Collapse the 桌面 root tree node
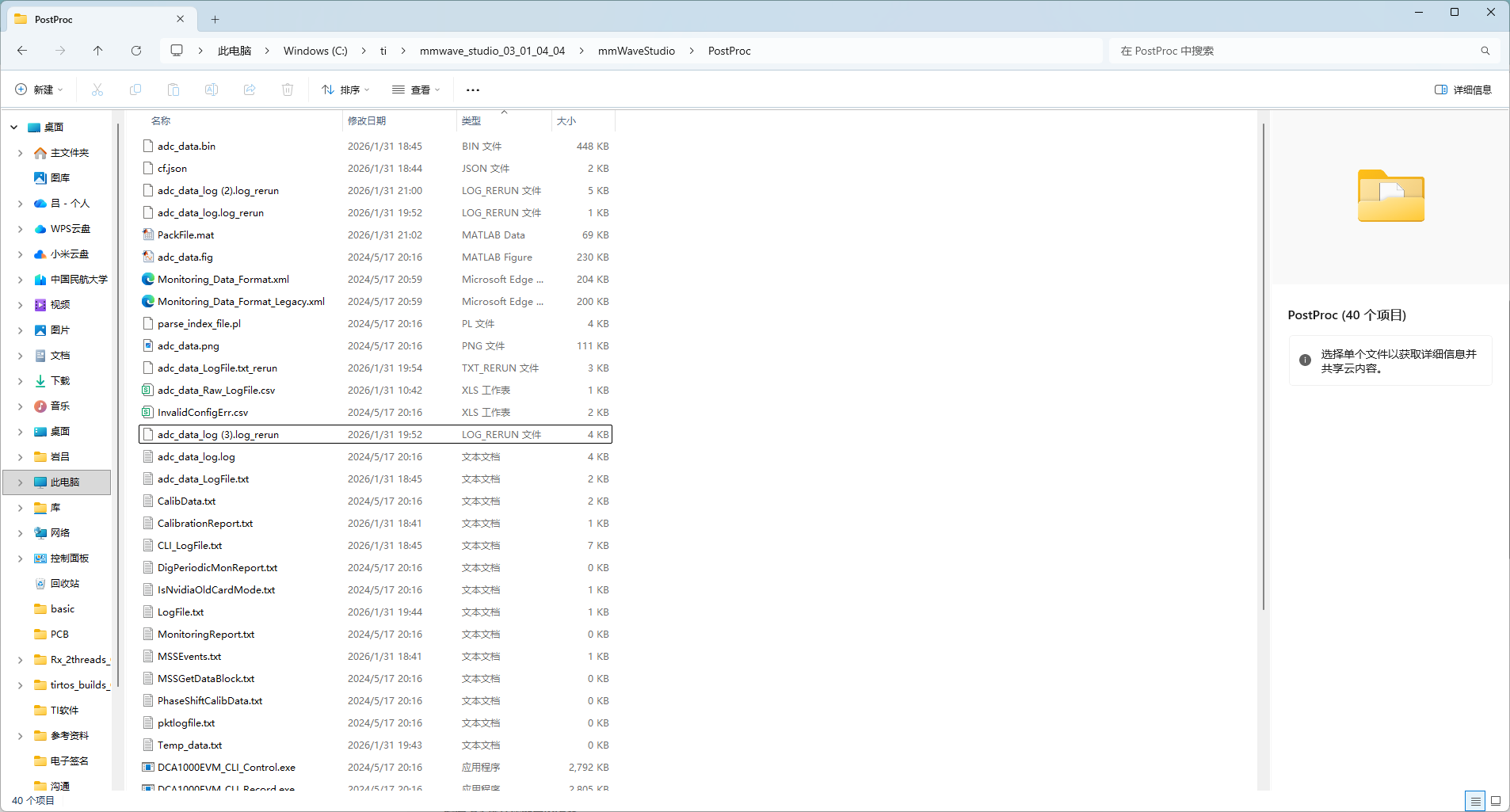 13,127
